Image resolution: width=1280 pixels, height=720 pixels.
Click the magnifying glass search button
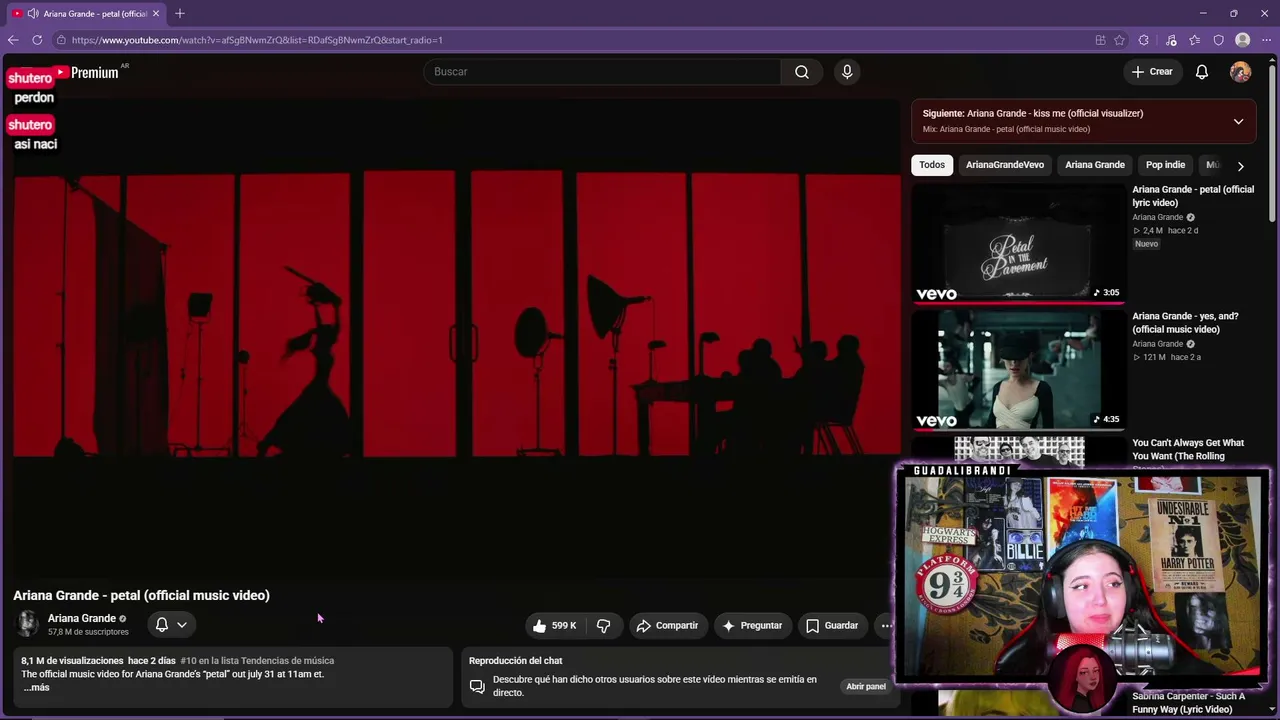tap(802, 72)
